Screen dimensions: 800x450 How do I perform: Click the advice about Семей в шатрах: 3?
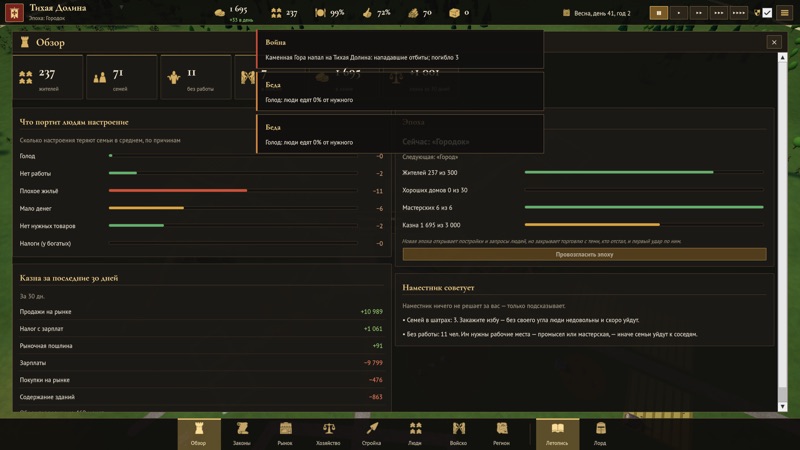520,320
